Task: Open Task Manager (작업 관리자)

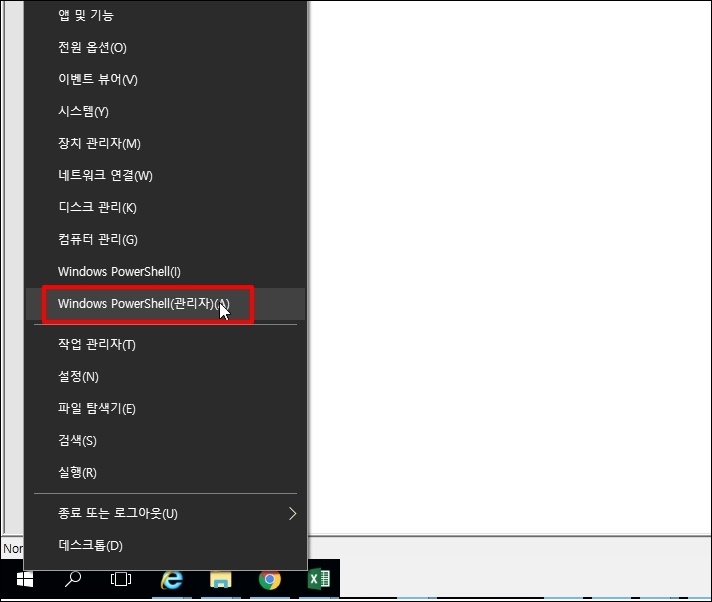Action: [x=165, y=345]
